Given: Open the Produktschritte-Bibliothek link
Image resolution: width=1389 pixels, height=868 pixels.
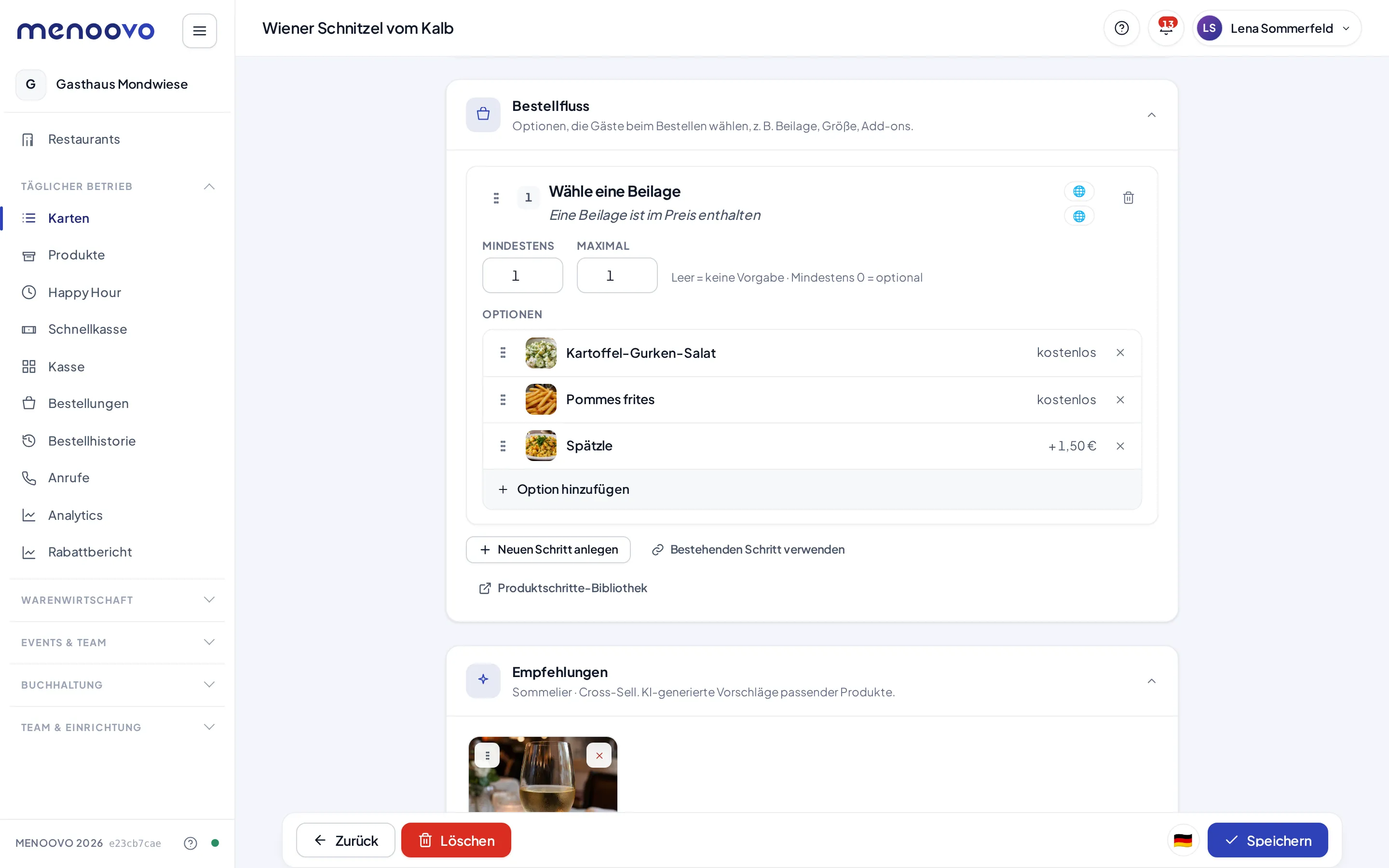Looking at the screenshot, I should click(562, 588).
